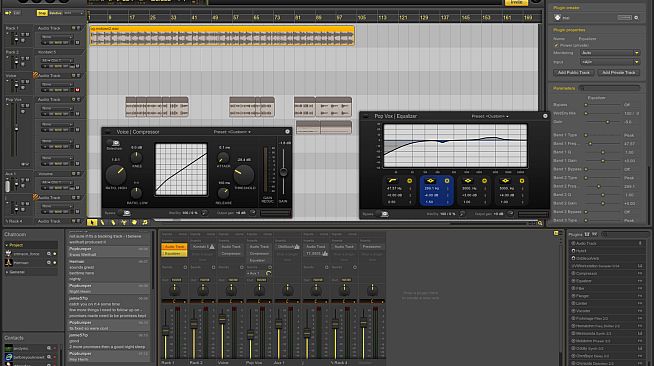Select the arrow pointer tool below tracks

pos(92,223)
